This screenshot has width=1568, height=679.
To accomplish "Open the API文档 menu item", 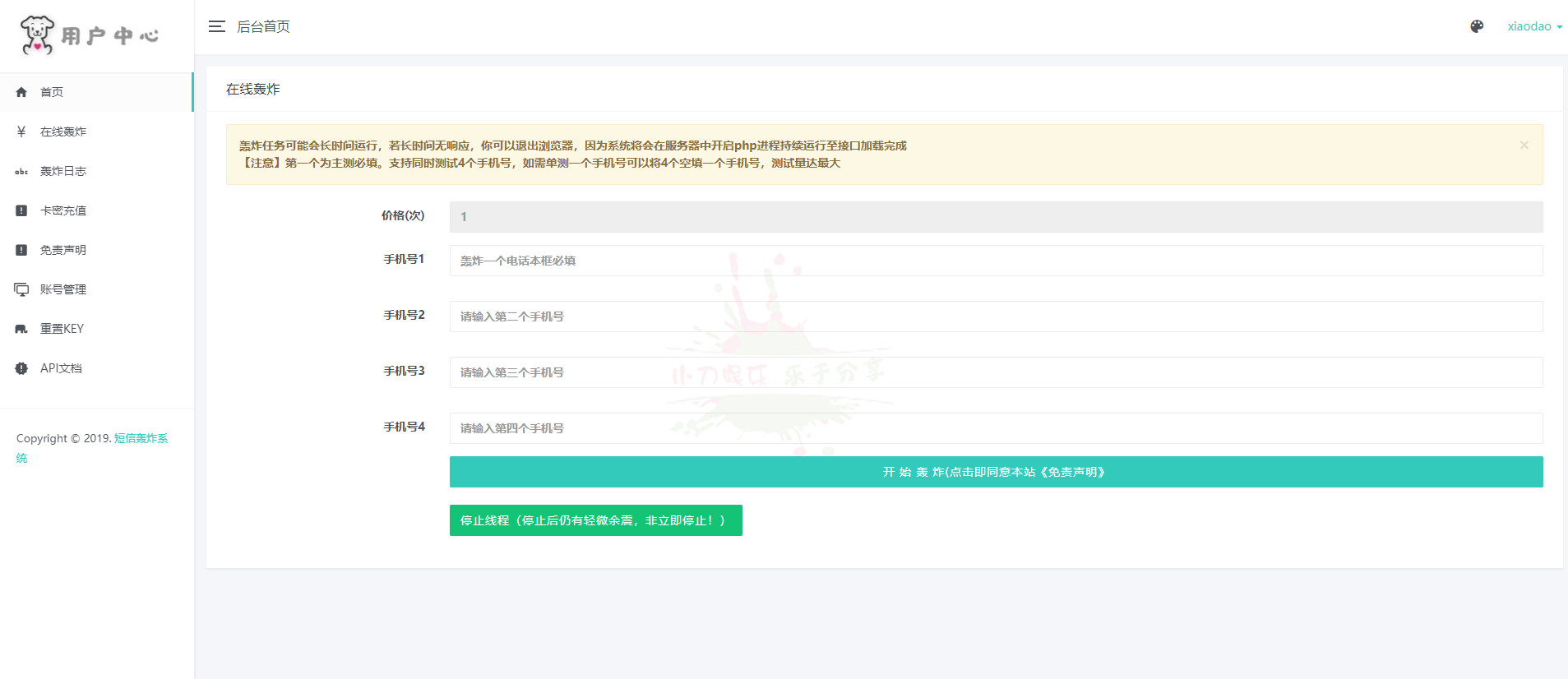I will (62, 368).
